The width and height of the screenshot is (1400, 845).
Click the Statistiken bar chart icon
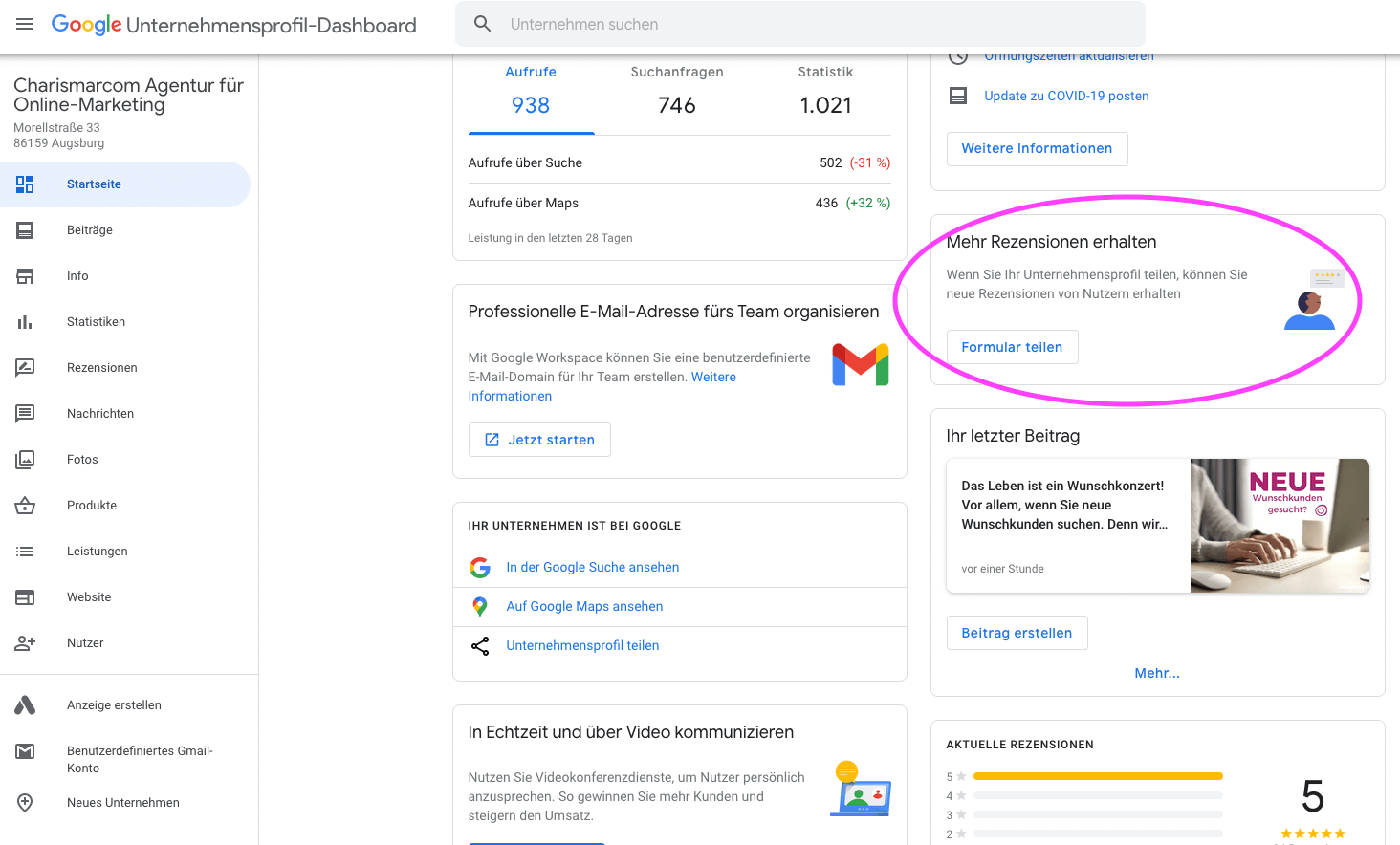[25, 322]
